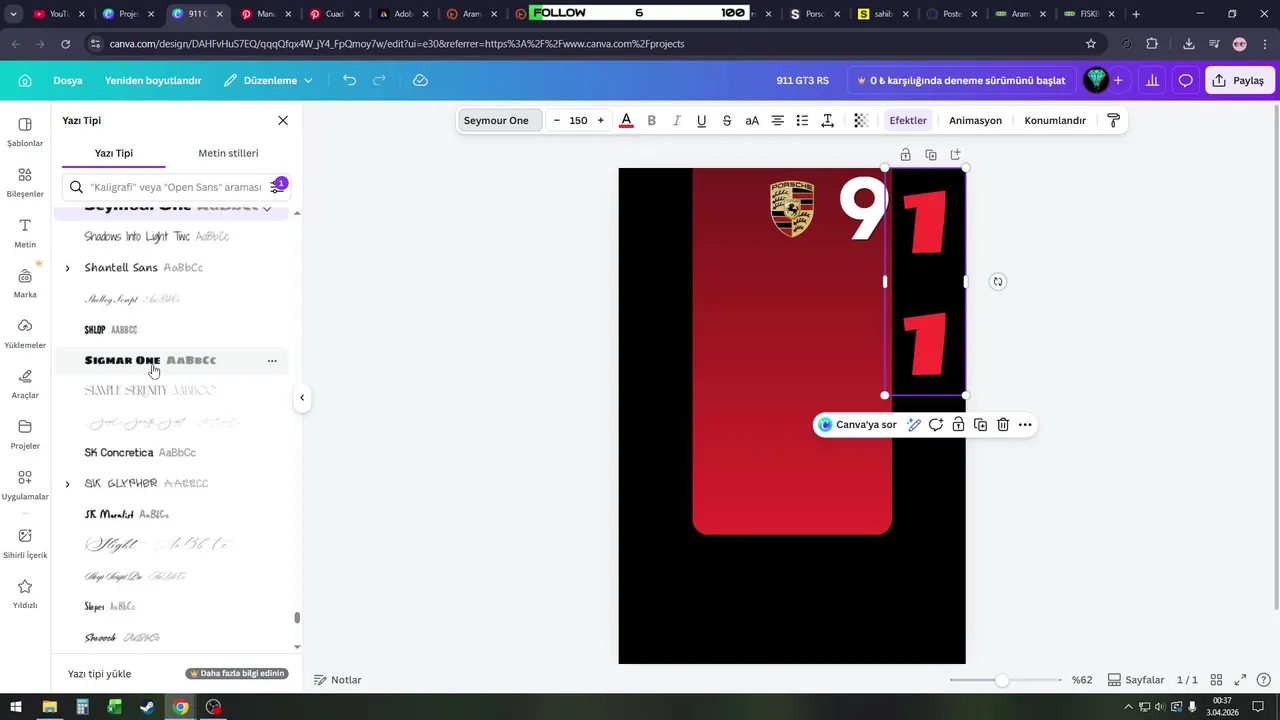Open the Düzenleme mode dropdown
Viewport: 1280px width, 720px height.
click(x=268, y=80)
